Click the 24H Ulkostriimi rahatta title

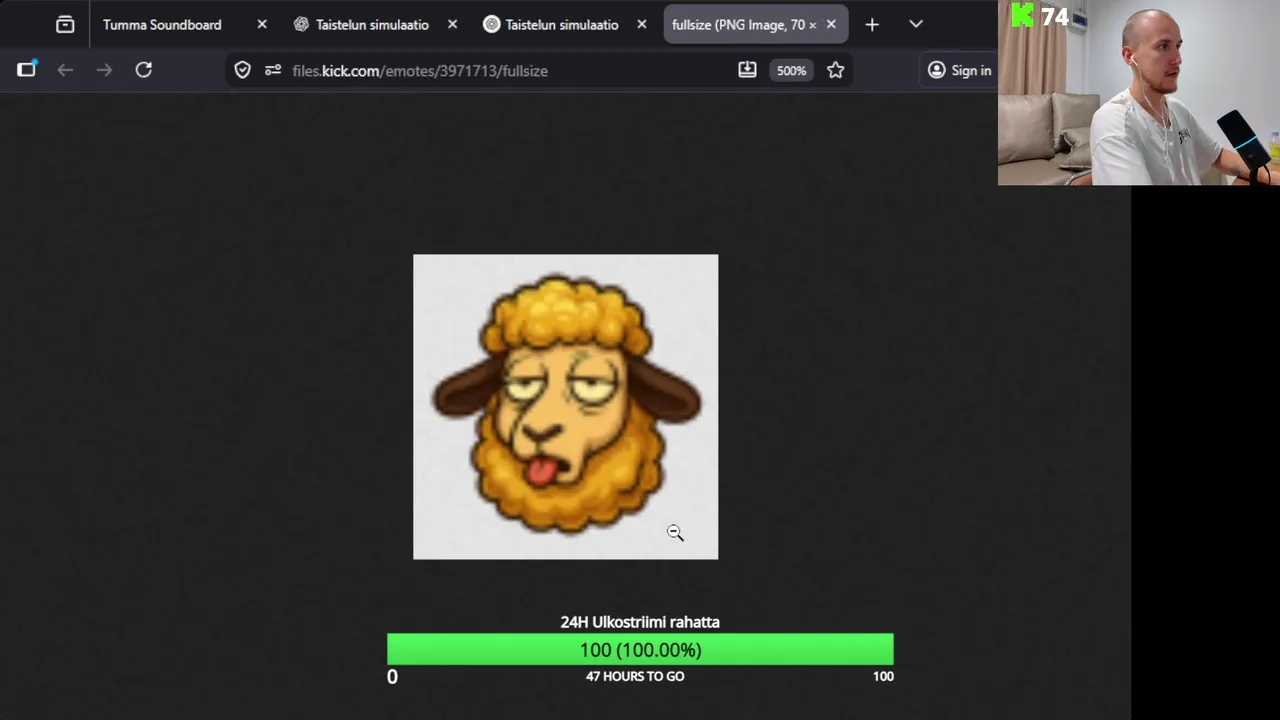pos(640,622)
